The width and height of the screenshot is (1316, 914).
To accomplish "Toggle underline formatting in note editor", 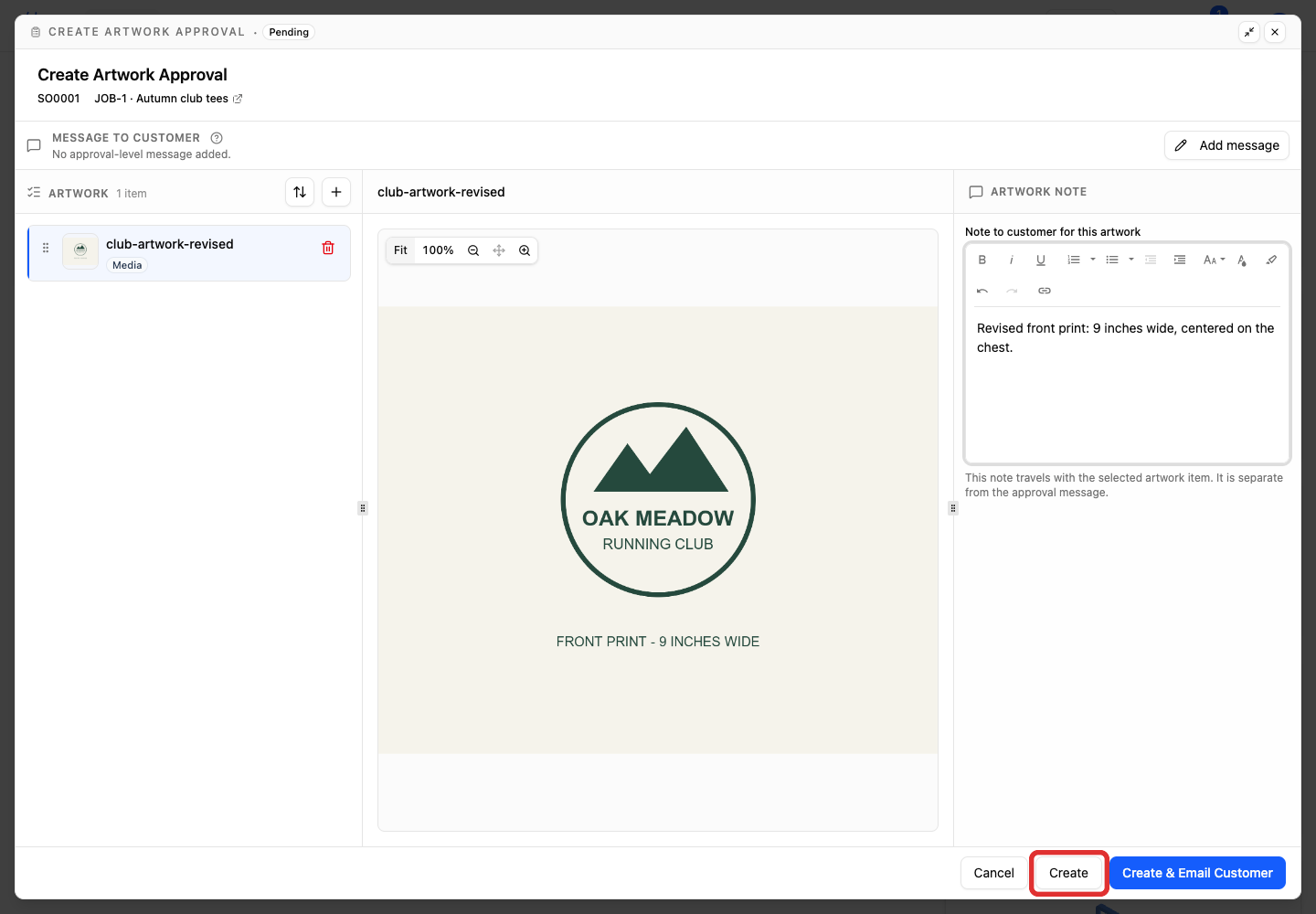I will pos(1041,260).
